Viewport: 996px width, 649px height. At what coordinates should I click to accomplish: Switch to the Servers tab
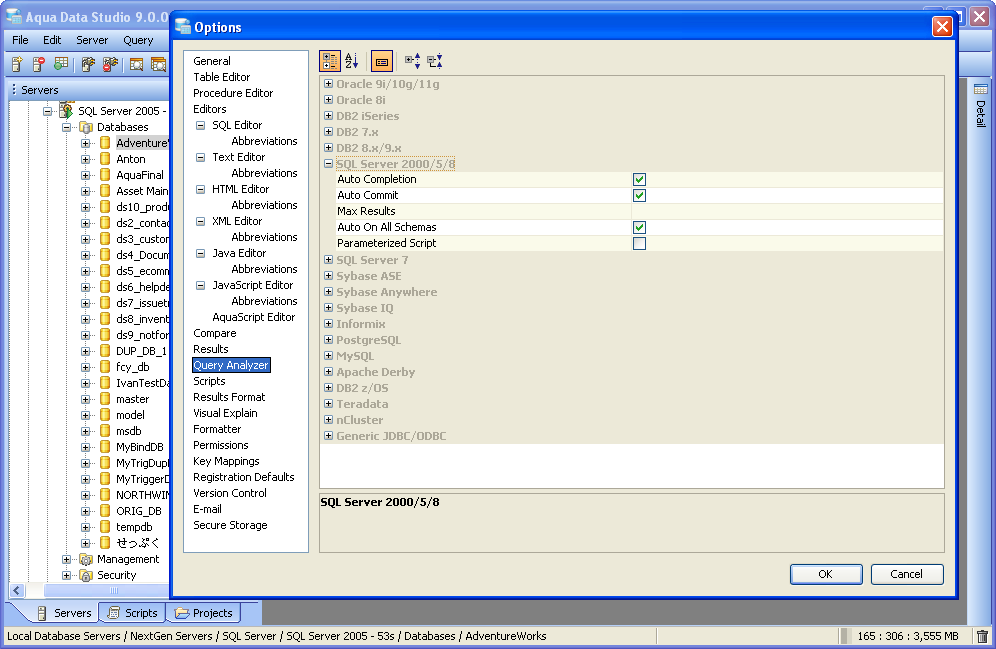64,613
